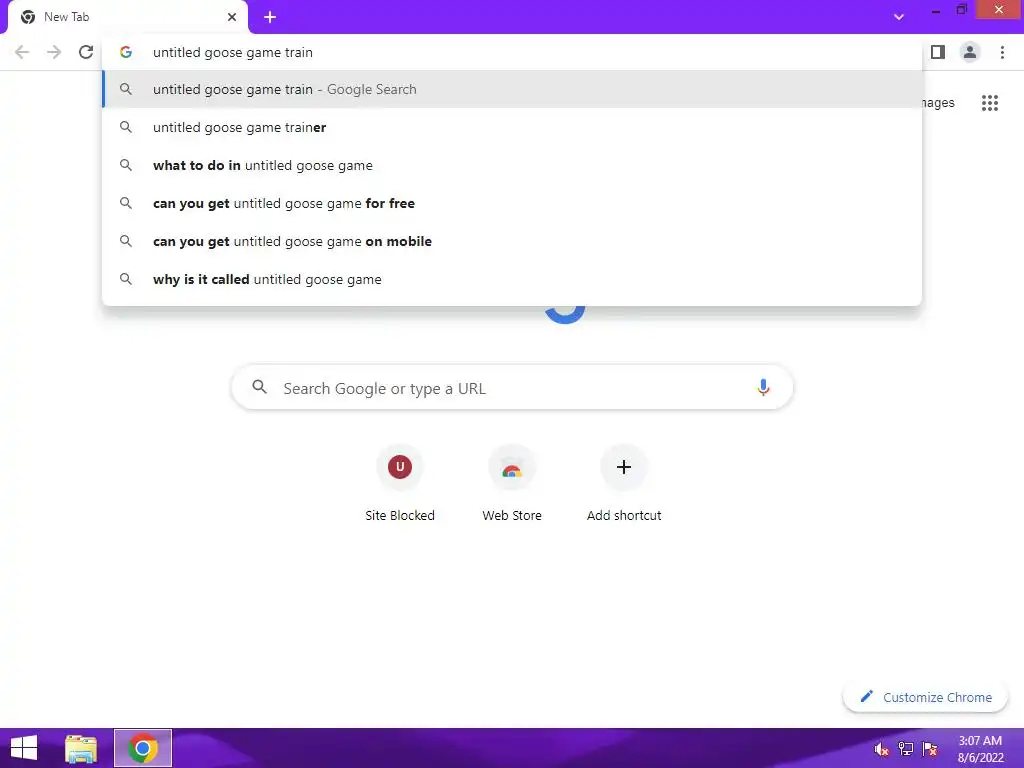The width and height of the screenshot is (1024, 768).
Task: Go forward with the forward arrow
Action: pos(54,52)
